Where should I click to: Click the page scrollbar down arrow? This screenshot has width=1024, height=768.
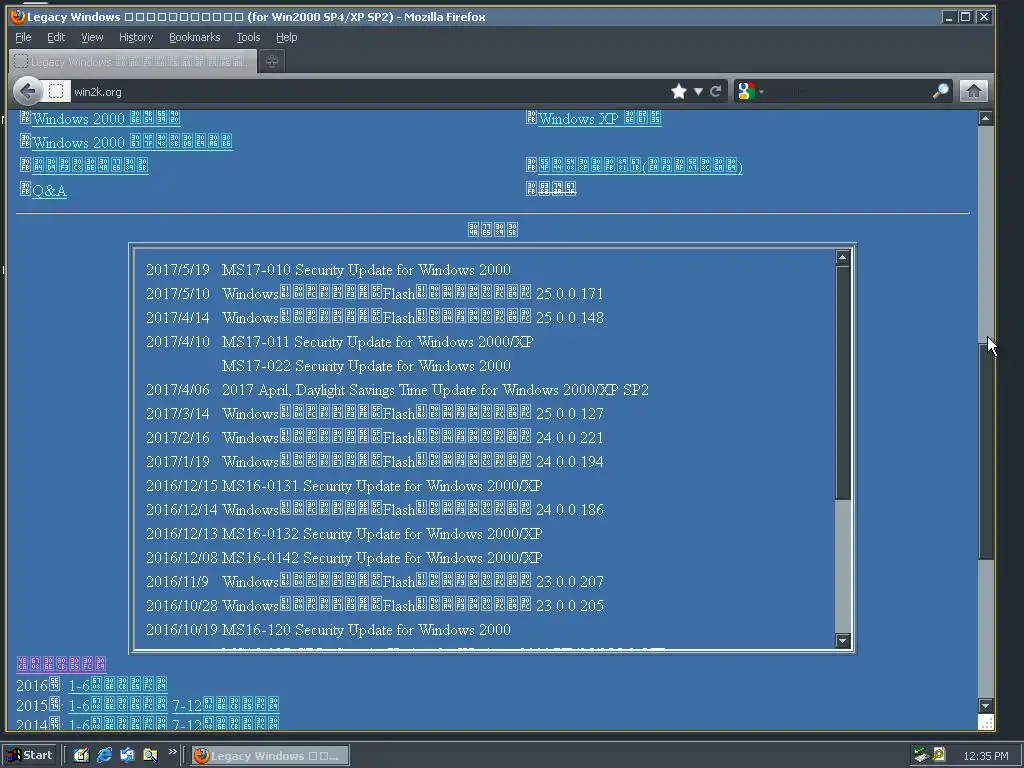pyautogui.click(x=985, y=705)
